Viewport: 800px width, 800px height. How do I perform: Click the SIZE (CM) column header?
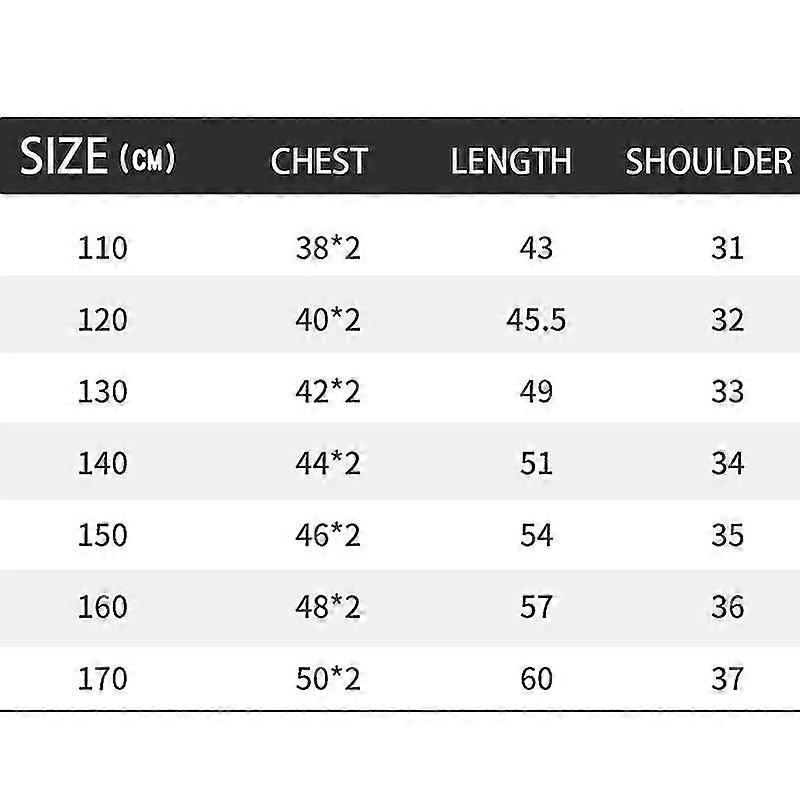(x=97, y=156)
